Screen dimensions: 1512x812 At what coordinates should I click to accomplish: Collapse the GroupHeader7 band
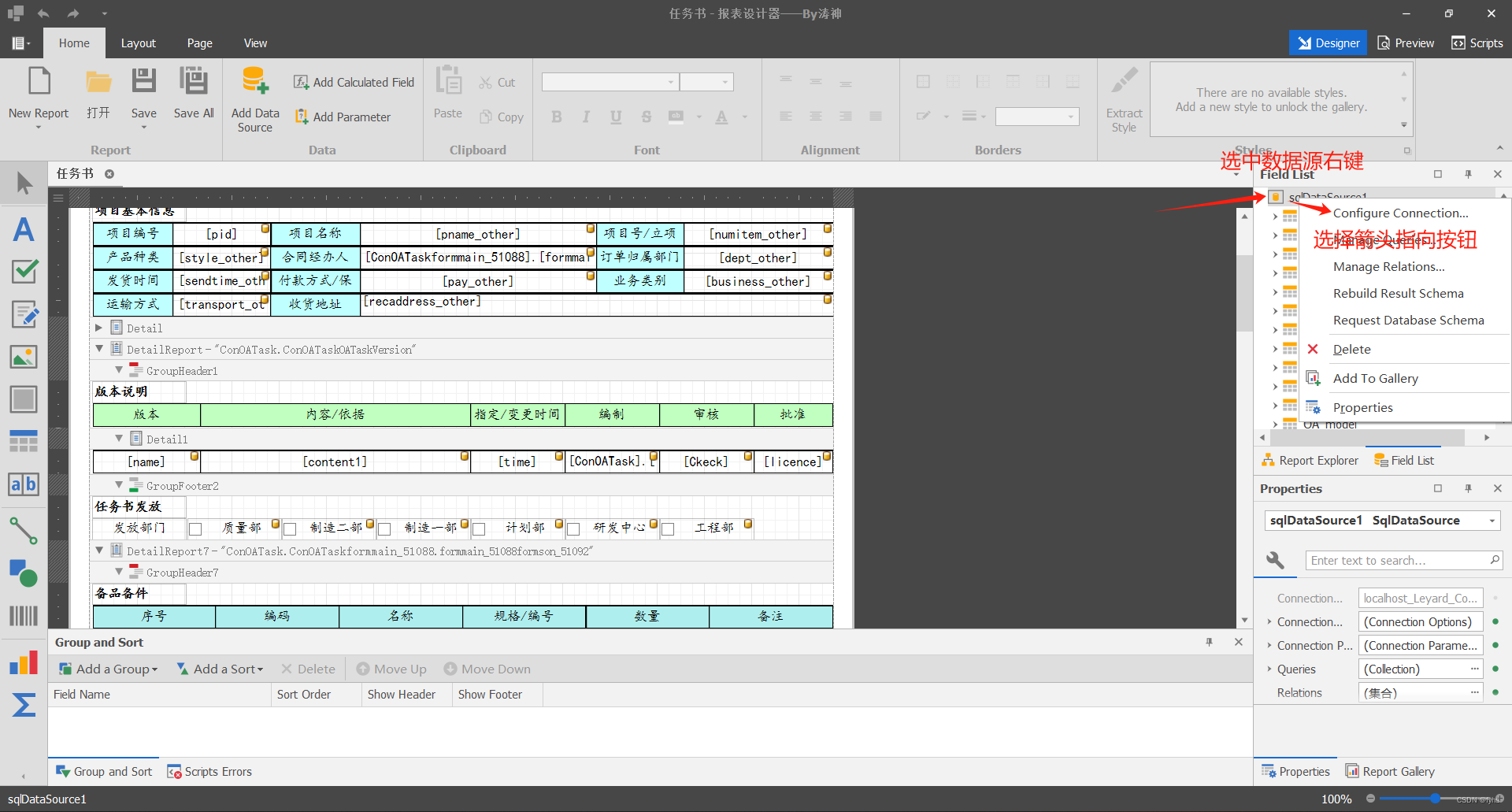click(119, 572)
